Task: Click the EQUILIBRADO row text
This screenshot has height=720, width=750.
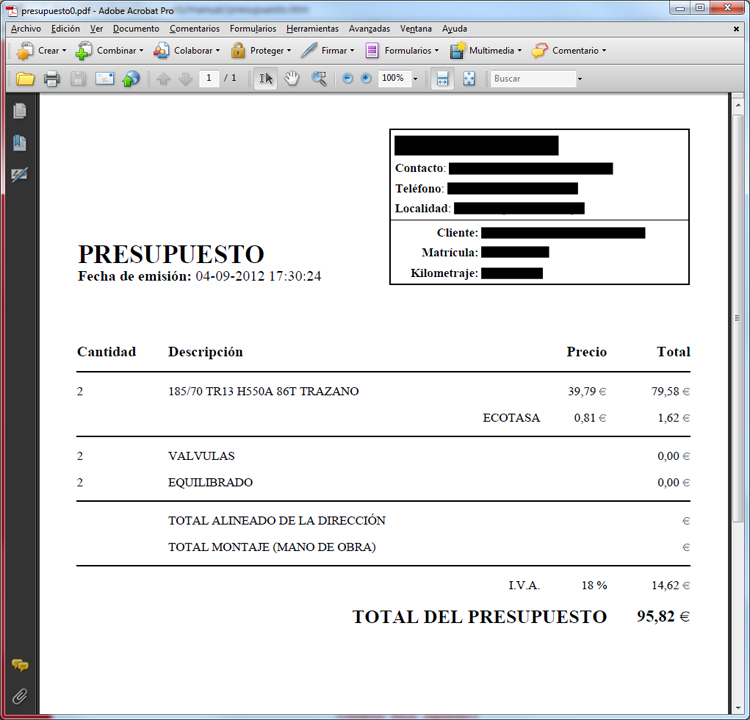Action: coord(210,482)
